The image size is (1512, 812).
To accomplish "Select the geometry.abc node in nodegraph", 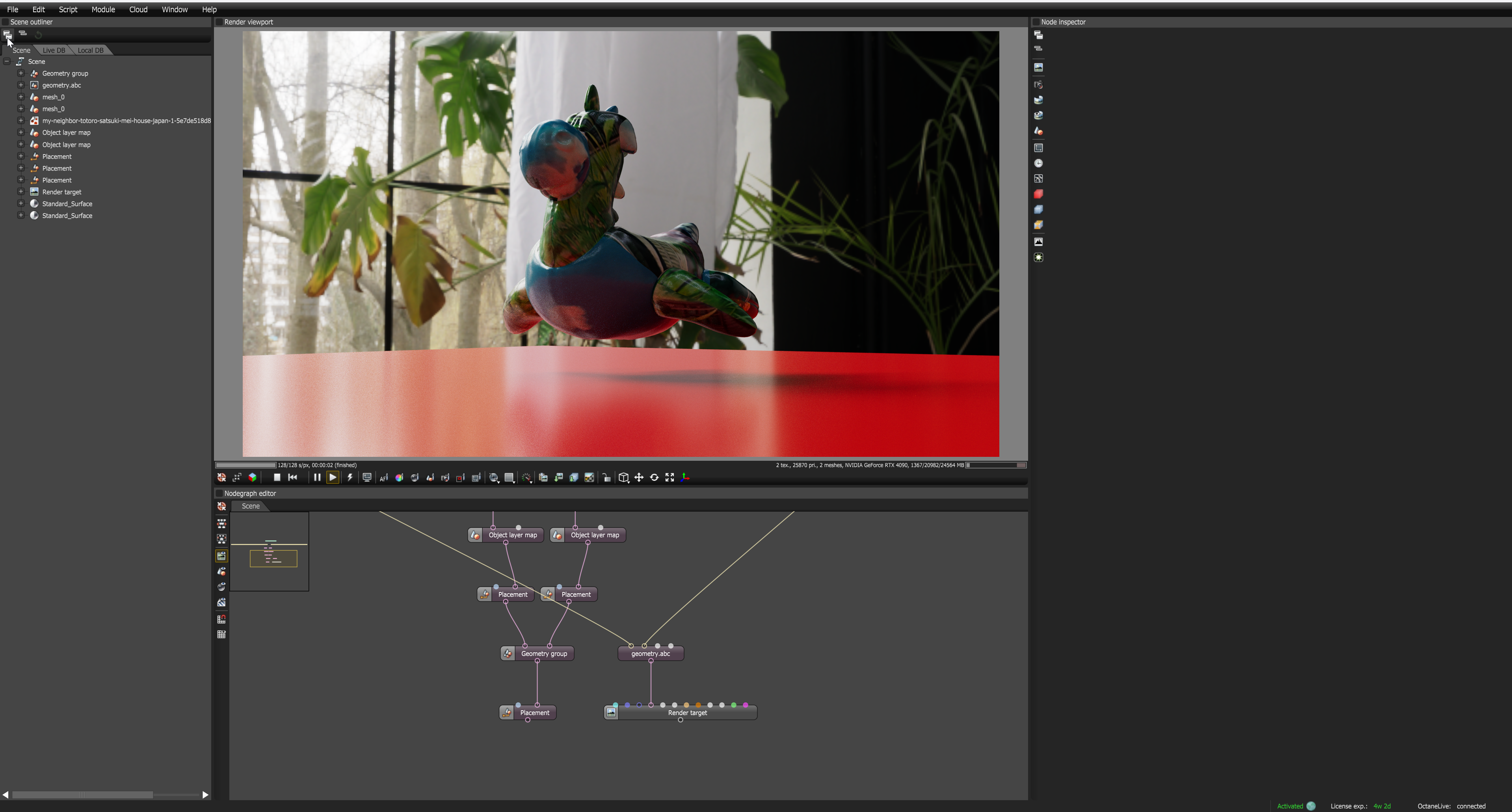I will [650, 654].
